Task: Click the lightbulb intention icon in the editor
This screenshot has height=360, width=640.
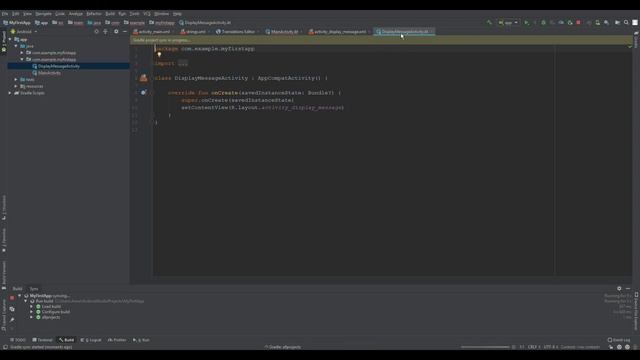Action: [159, 55]
